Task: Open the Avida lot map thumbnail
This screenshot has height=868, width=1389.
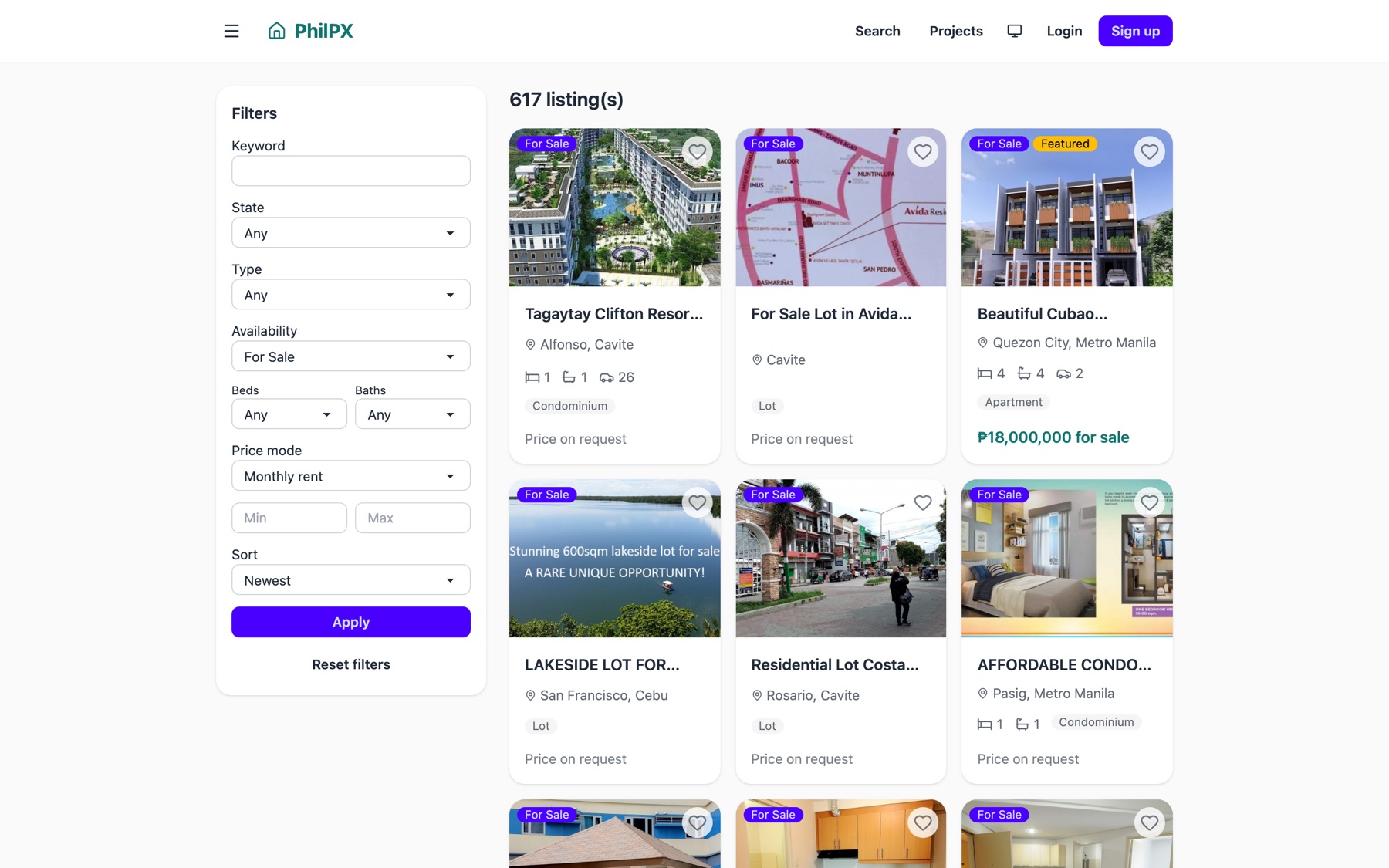Action: click(x=841, y=208)
